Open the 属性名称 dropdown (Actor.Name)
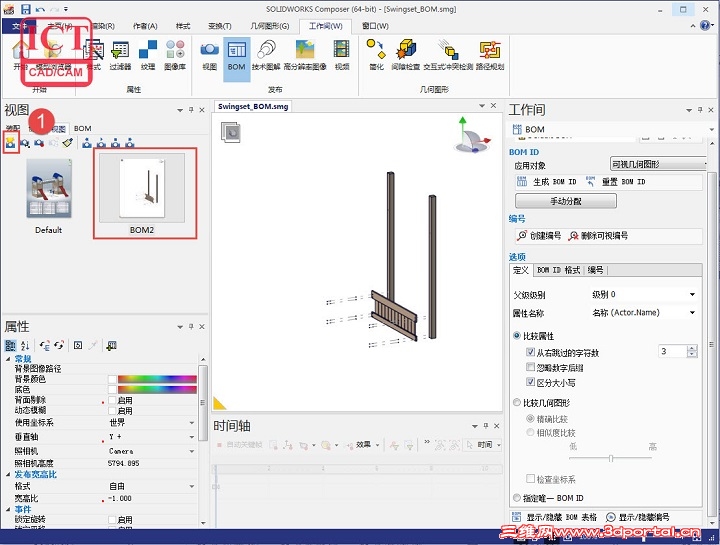 click(643, 313)
